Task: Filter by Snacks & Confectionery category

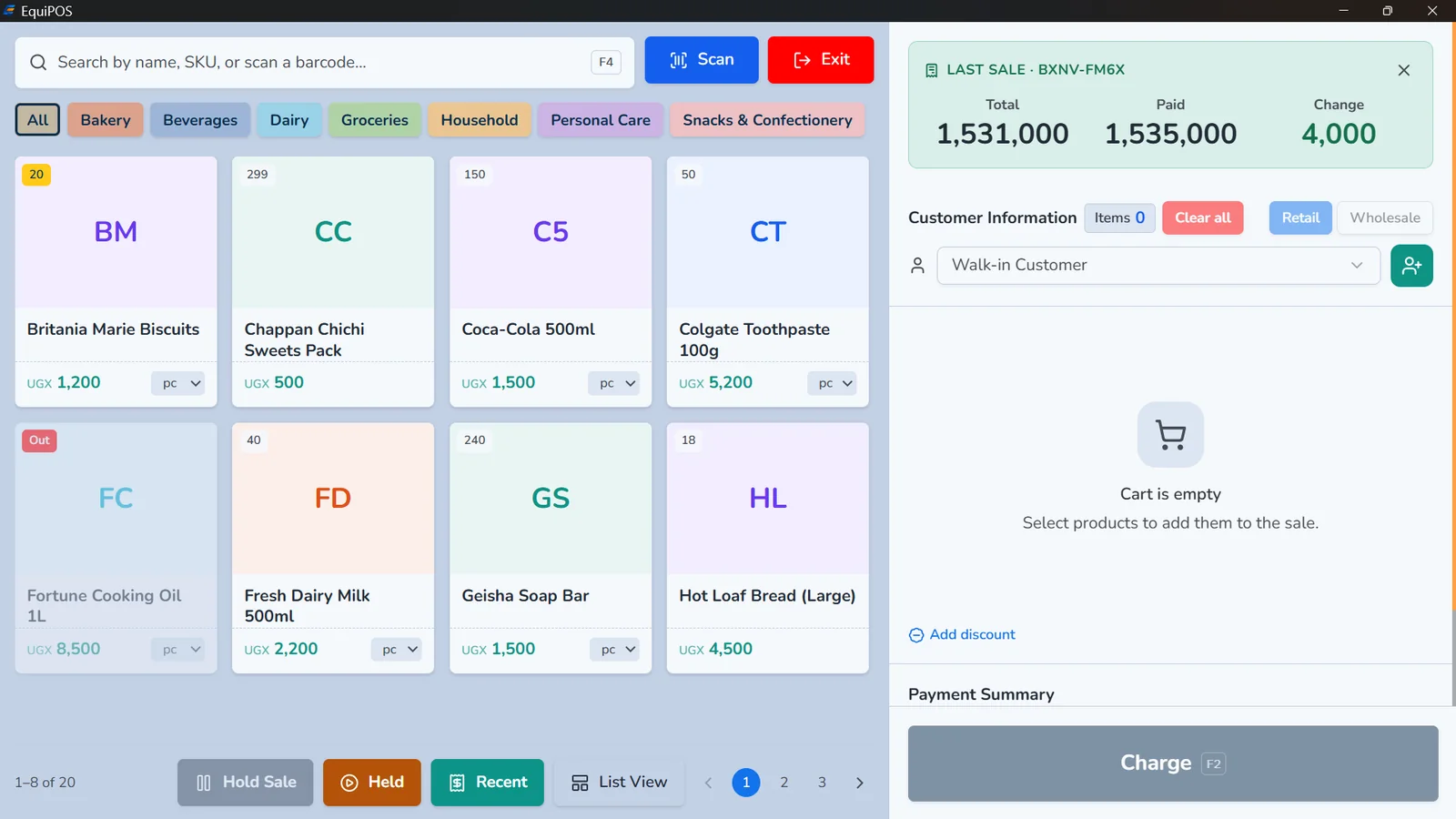Action: click(x=767, y=120)
